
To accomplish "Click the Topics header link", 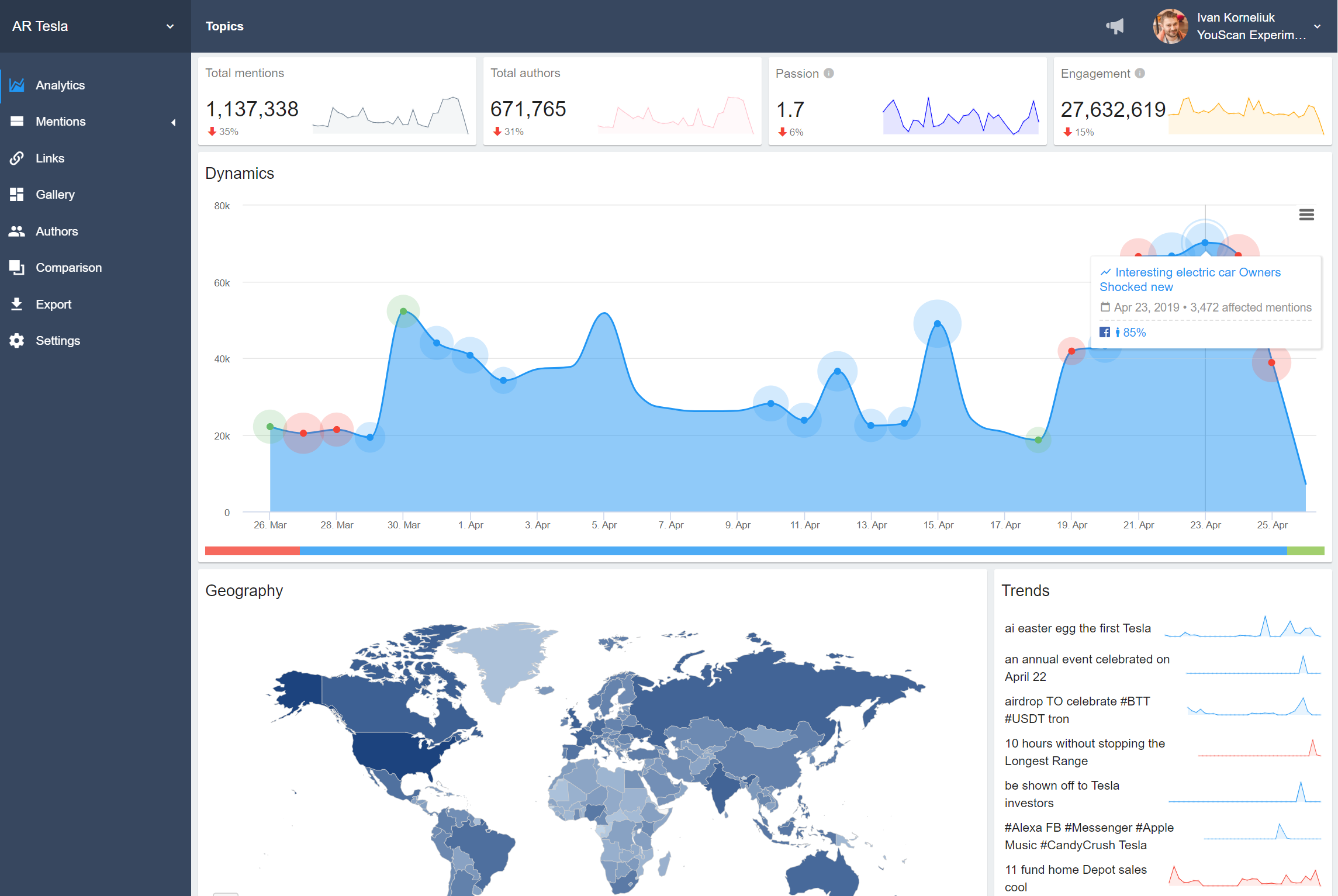I will pyautogui.click(x=224, y=26).
